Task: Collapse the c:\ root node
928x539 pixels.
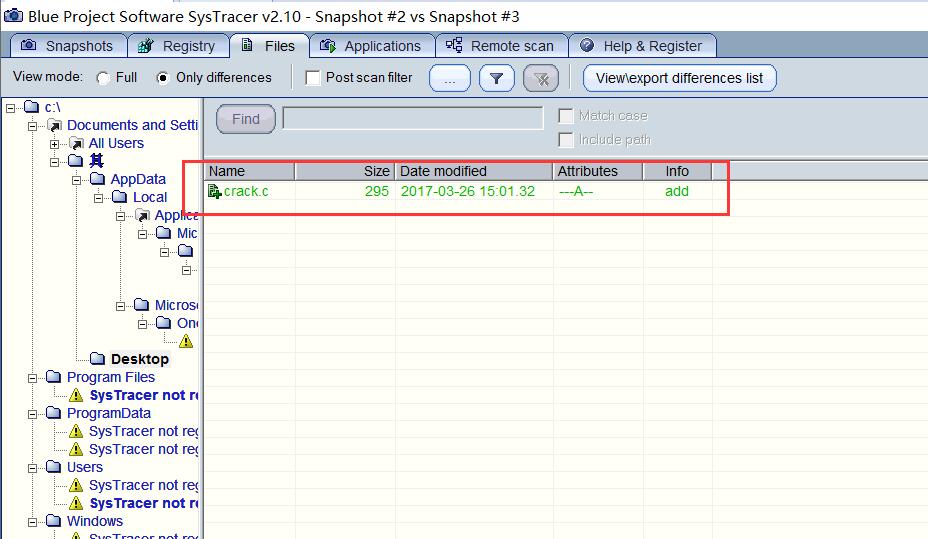Action: 11,108
